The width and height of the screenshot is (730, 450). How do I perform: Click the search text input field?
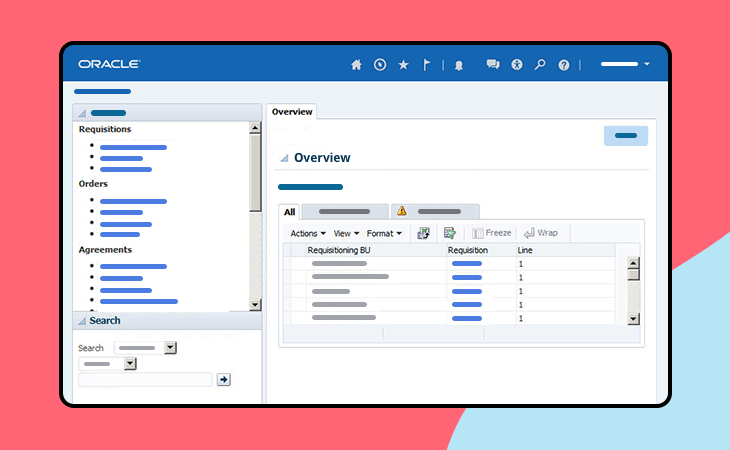(145, 380)
